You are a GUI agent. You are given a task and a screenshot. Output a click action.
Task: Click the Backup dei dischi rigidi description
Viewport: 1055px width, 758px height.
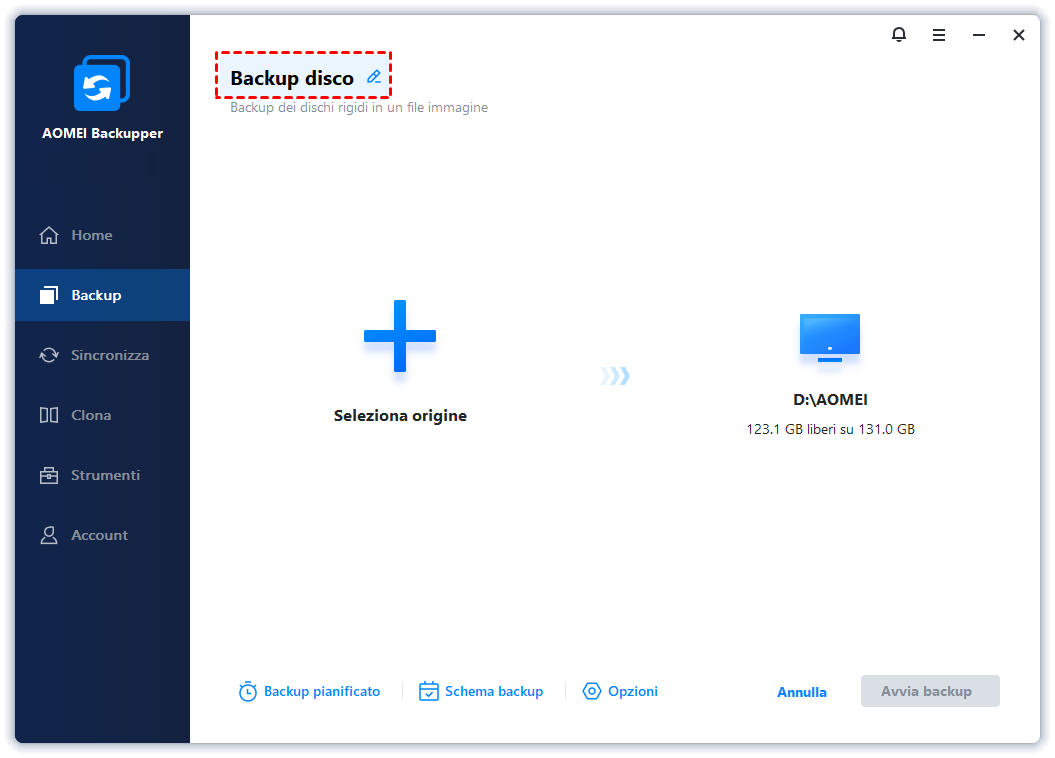point(359,108)
